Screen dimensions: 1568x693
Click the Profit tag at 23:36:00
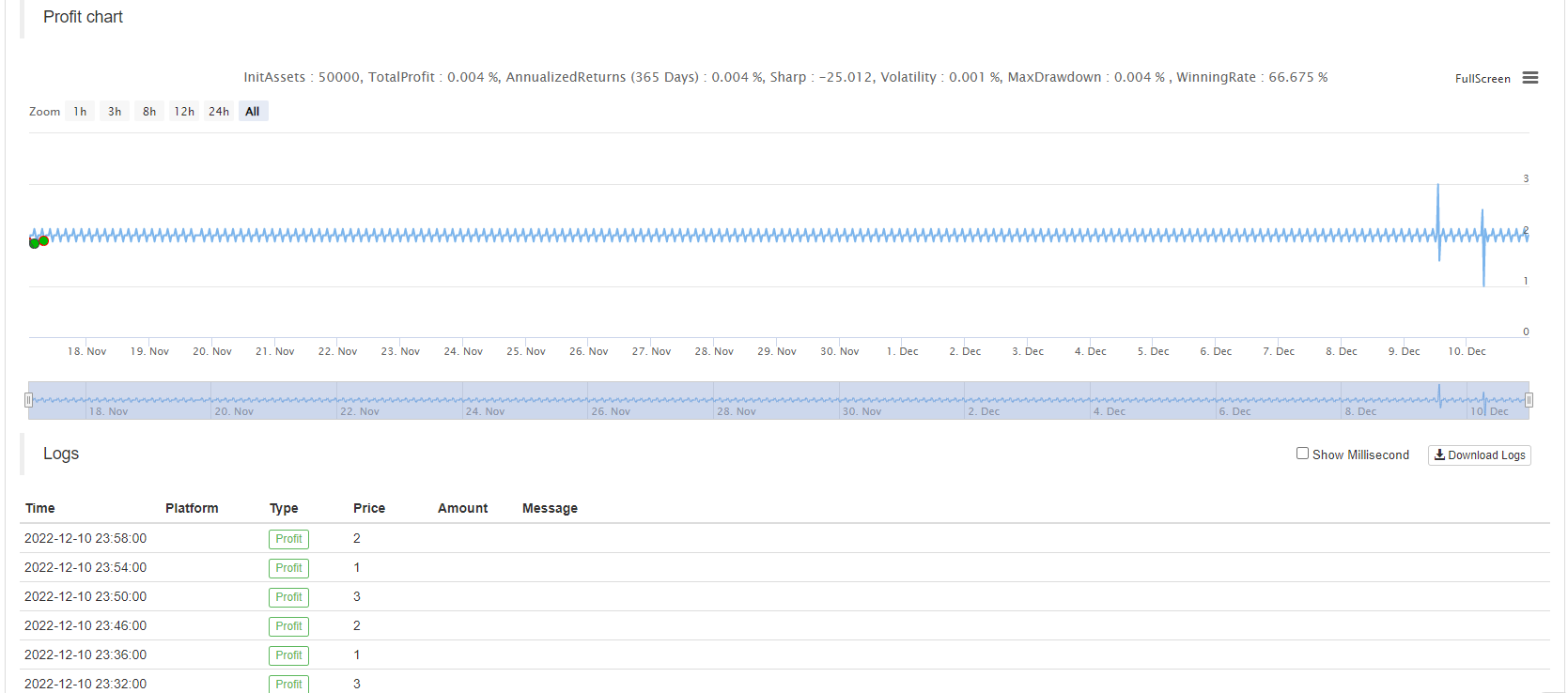click(x=288, y=655)
